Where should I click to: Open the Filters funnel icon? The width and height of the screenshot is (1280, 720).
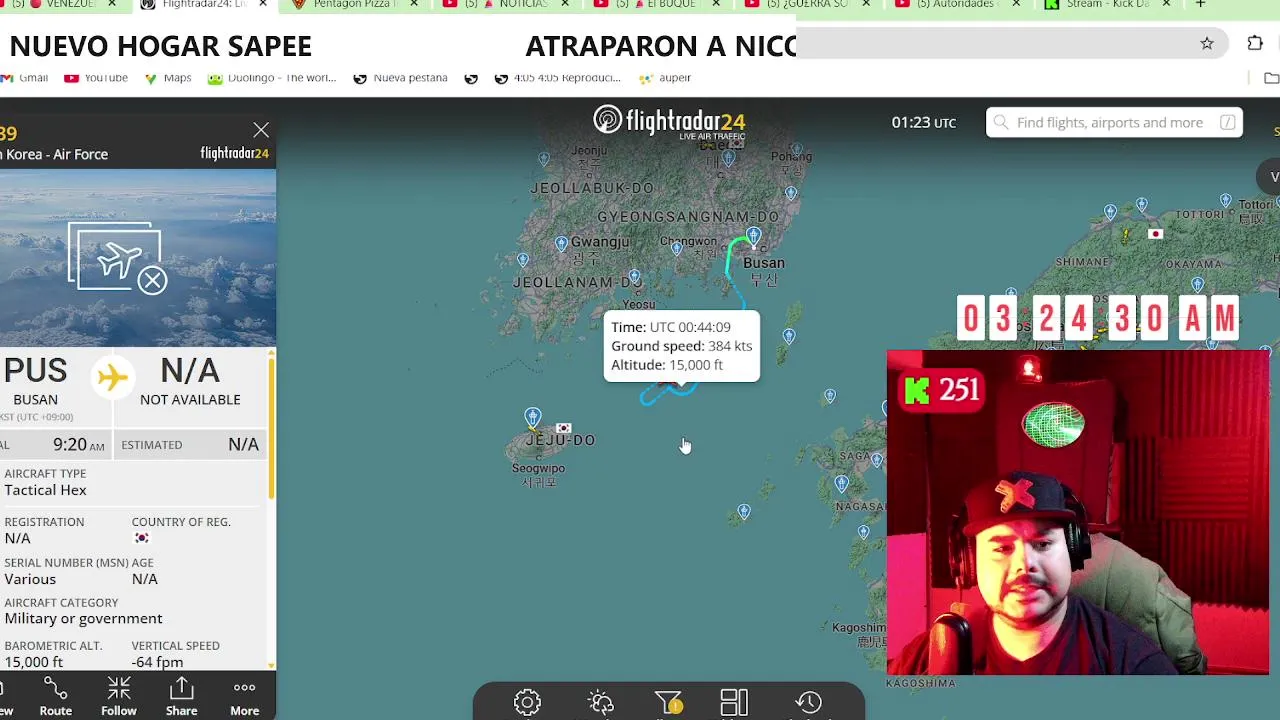pos(668,703)
